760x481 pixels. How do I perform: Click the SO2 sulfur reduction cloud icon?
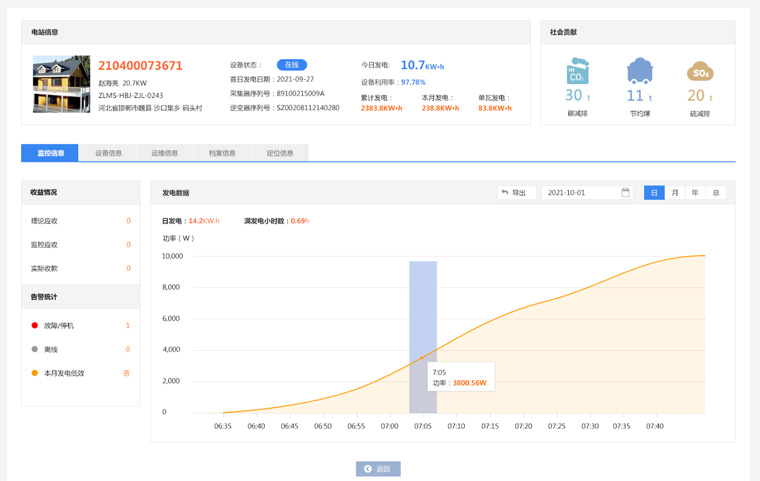700,71
